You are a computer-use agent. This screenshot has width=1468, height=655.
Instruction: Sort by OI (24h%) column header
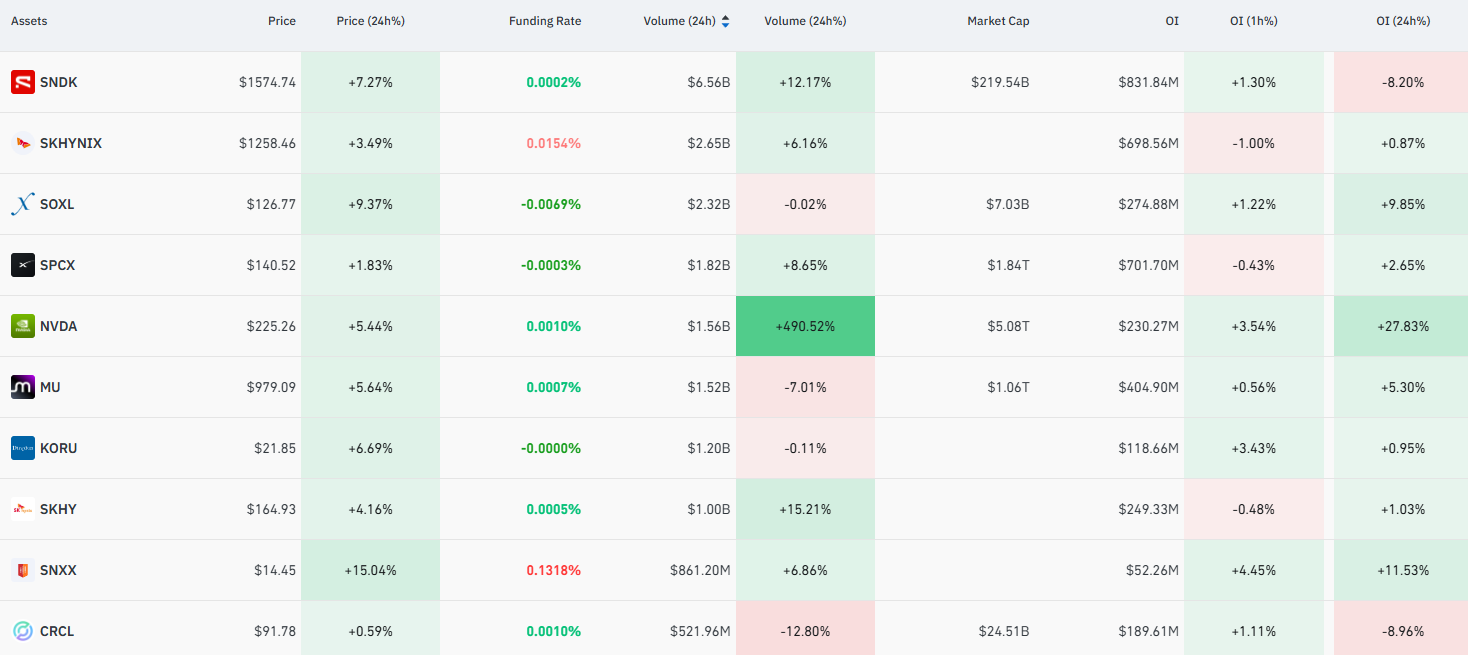coord(1403,21)
